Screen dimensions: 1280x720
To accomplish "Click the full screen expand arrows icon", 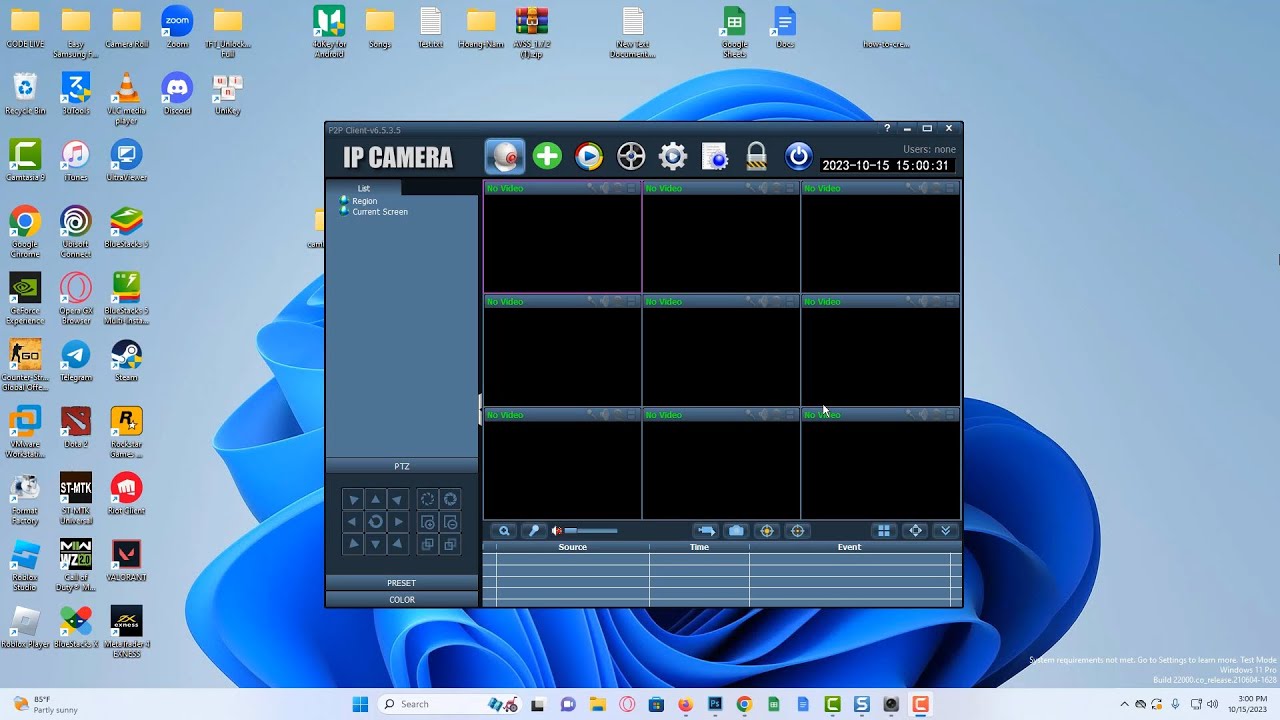I will (x=915, y=531).
